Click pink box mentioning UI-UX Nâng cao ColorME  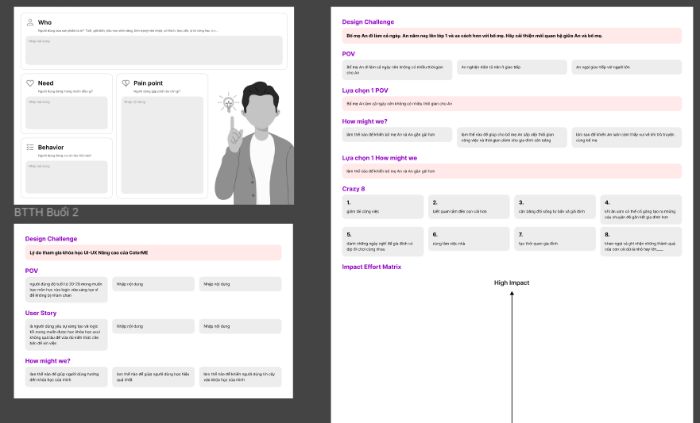coord(153,253)
